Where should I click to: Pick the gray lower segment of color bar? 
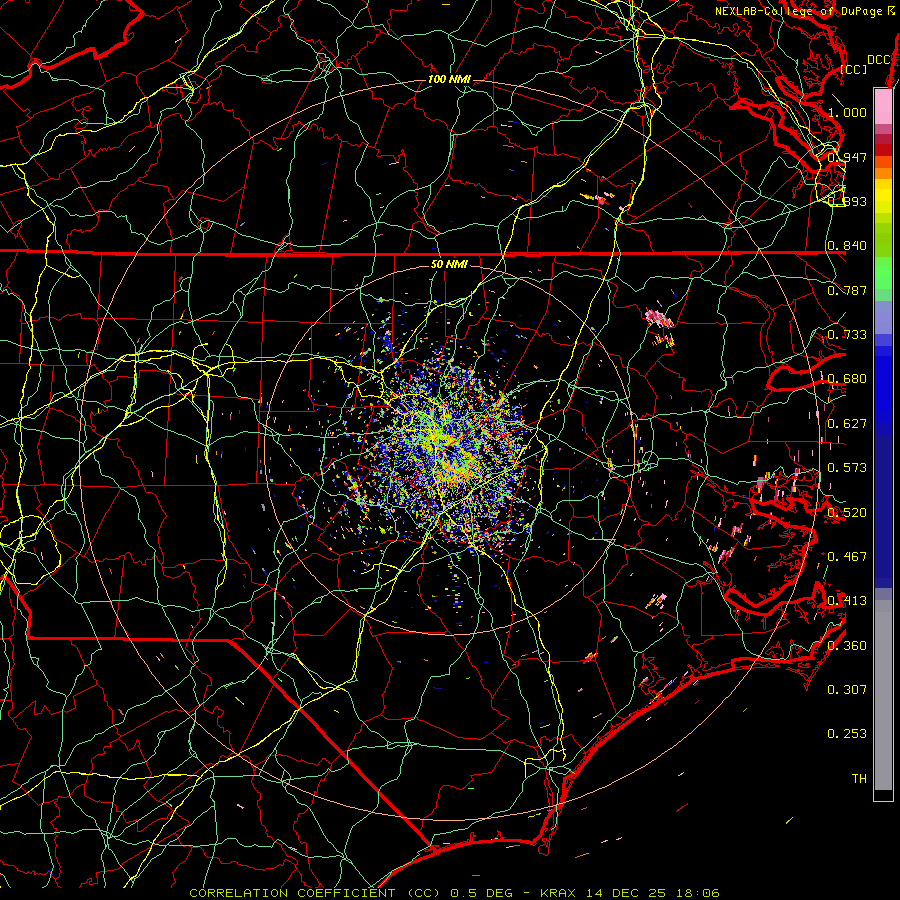click(x=883, y=697)
